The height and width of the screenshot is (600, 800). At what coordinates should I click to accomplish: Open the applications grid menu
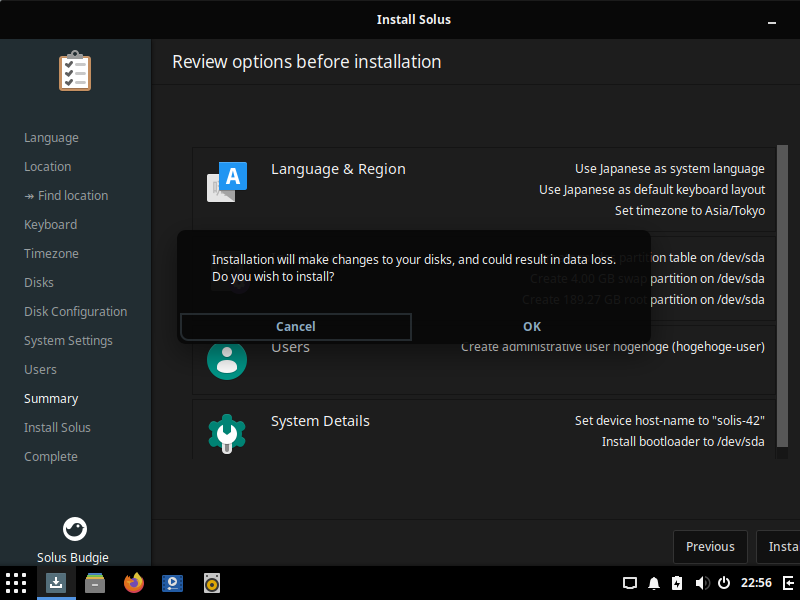click(16, 583)
